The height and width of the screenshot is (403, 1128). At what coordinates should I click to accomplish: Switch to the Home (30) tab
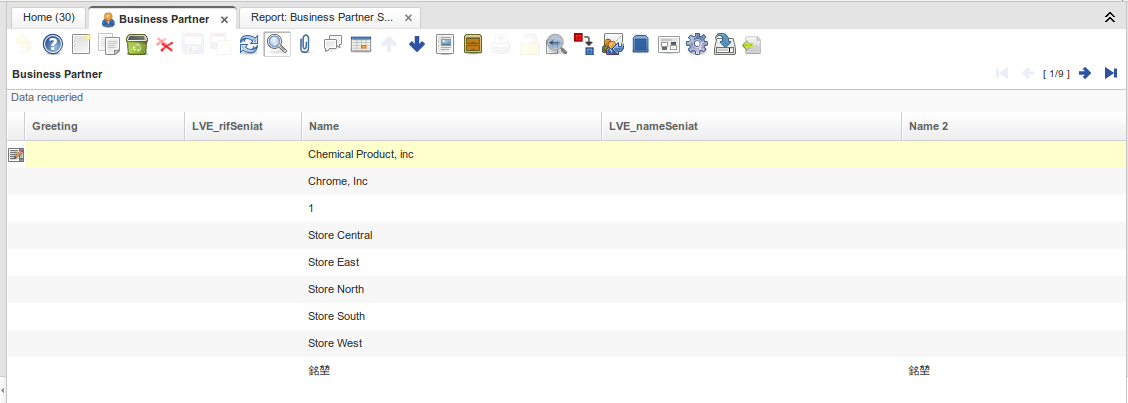[x=47, y=18]
